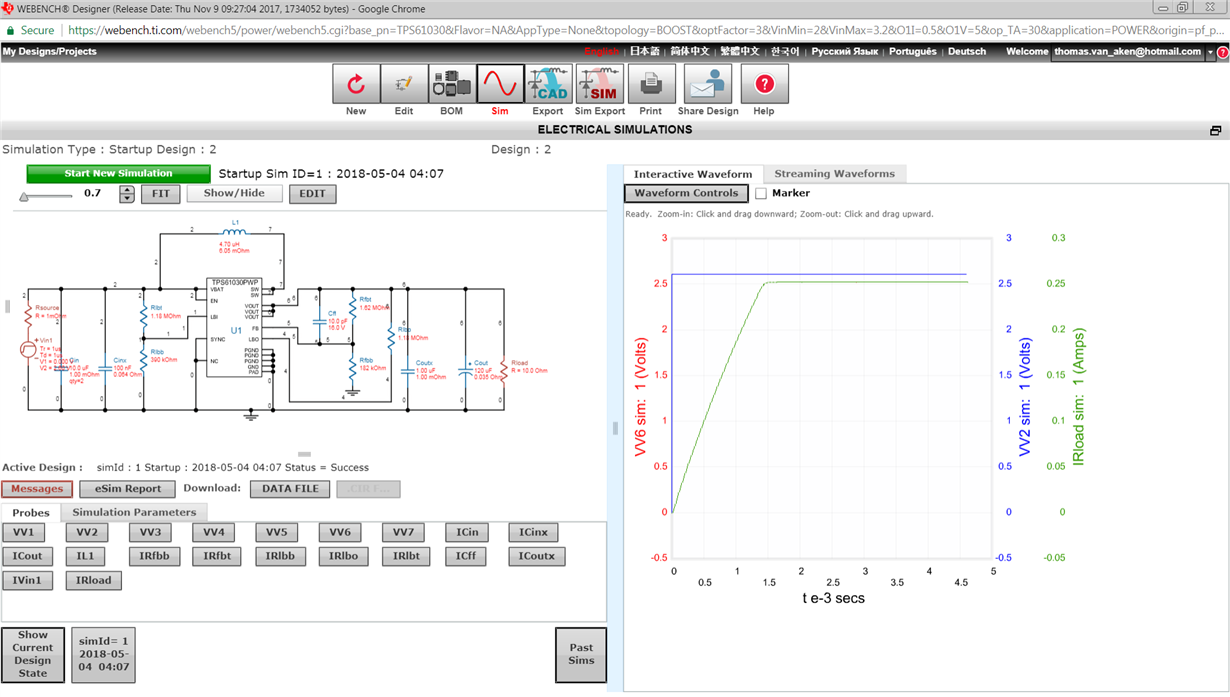The width and height of the screenshot is (1230, 697).
Task: Enable the Marker checkbox
Action: (x=761, y=193)
